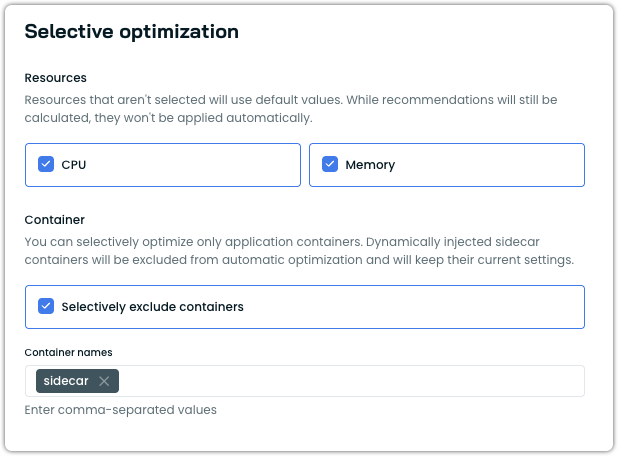Click the Container section heading

55,219
